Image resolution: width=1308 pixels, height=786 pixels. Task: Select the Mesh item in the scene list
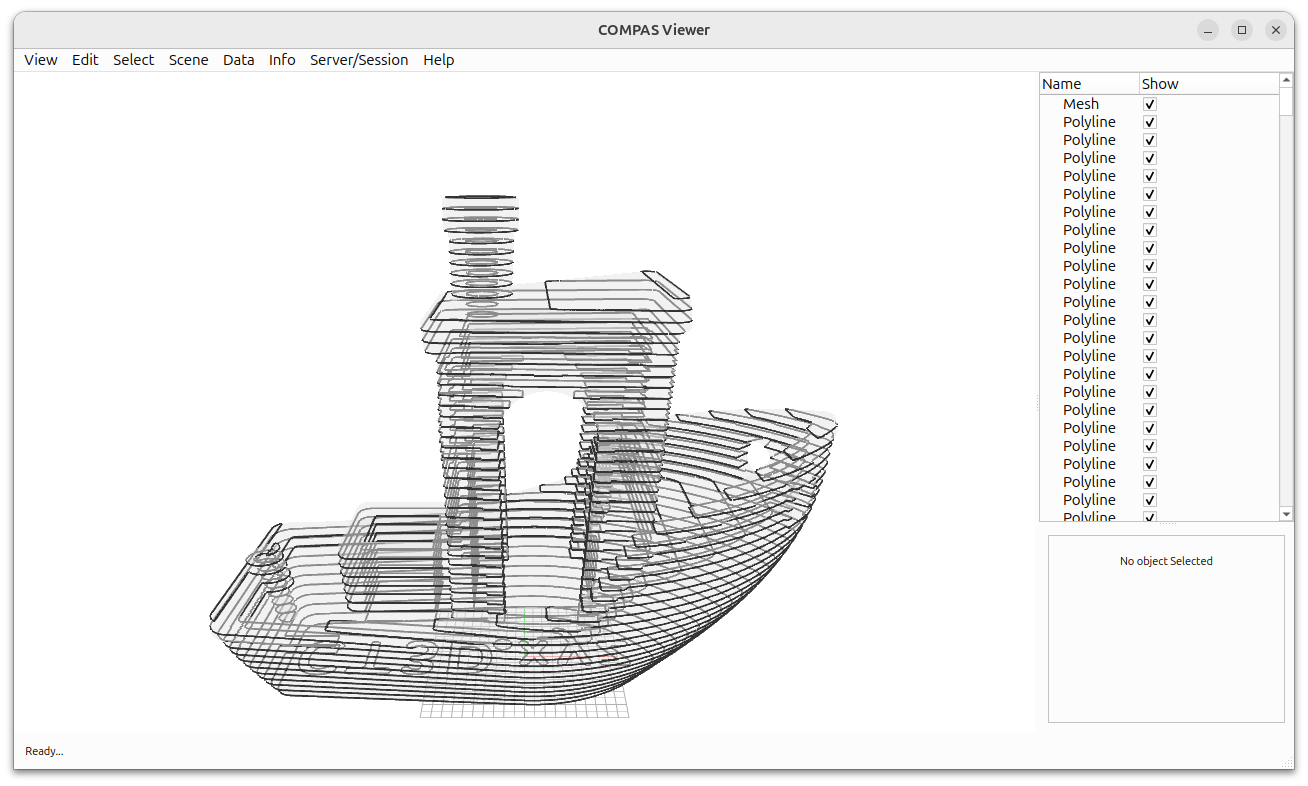click(x=1081, y=103)
